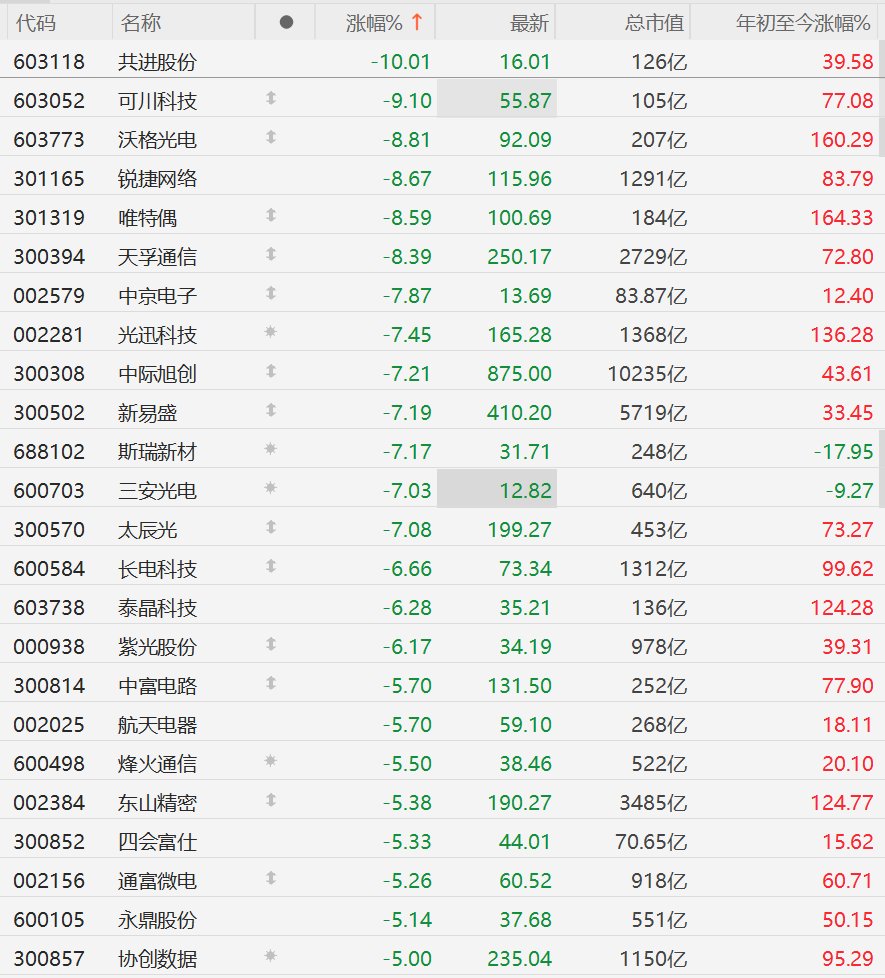
Task: Click the up-down marker icon for 长电科技
Action: [x=271, y=566]
